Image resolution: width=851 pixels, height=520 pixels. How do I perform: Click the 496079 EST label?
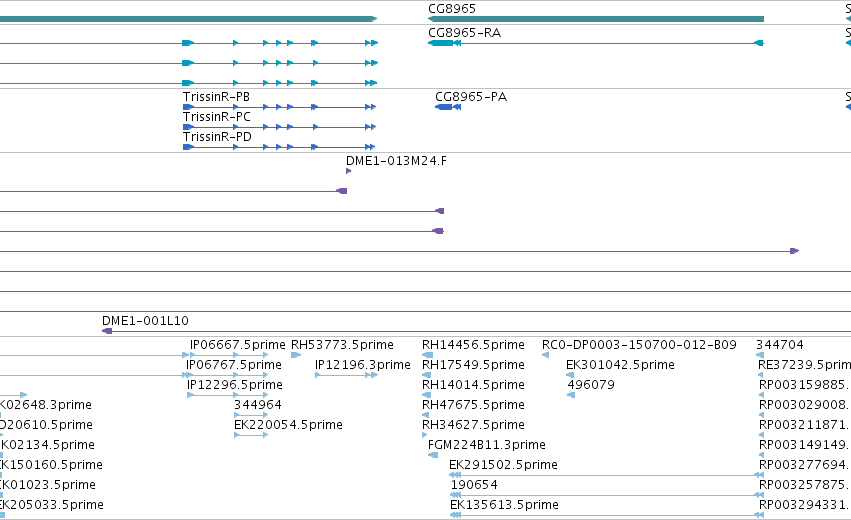(x=591, y=385)
